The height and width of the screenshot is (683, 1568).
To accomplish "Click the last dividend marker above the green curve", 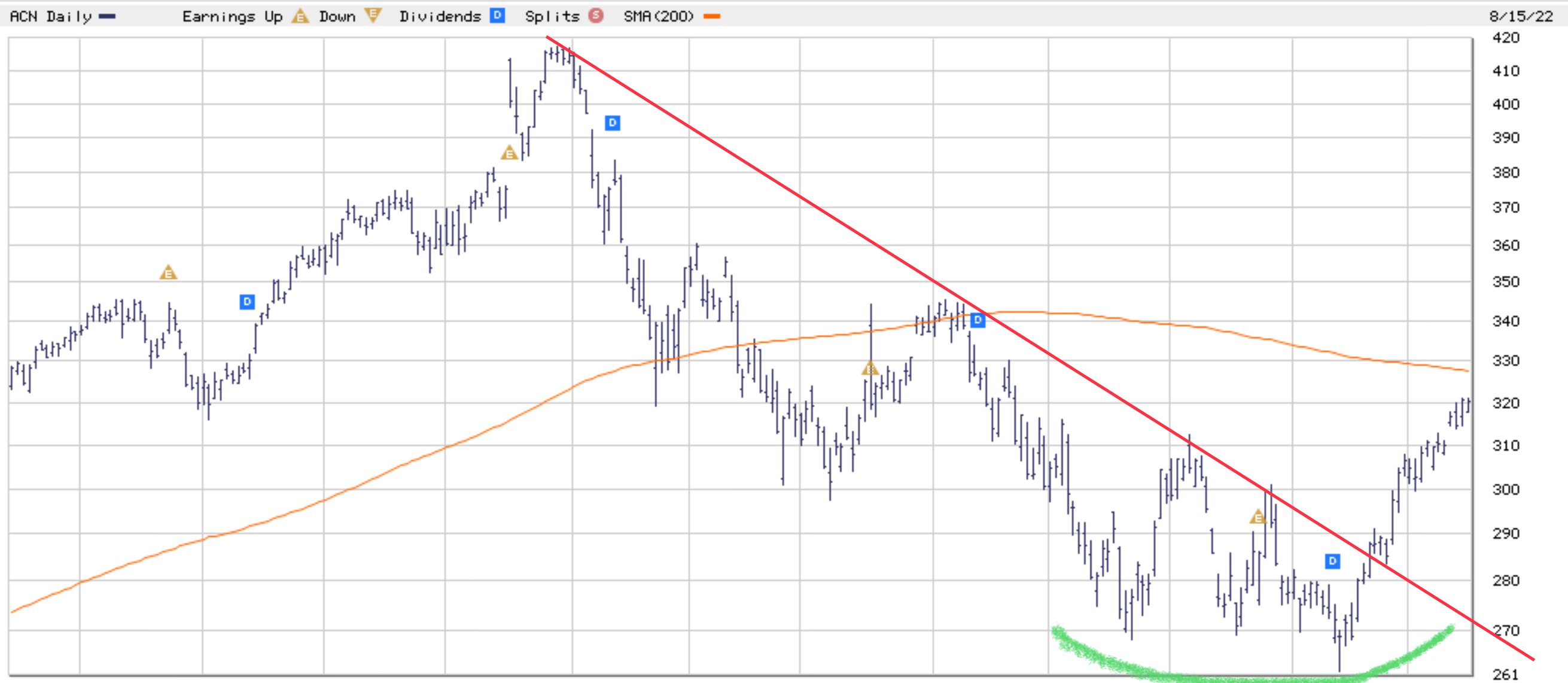I will [x=1332, y=561].
